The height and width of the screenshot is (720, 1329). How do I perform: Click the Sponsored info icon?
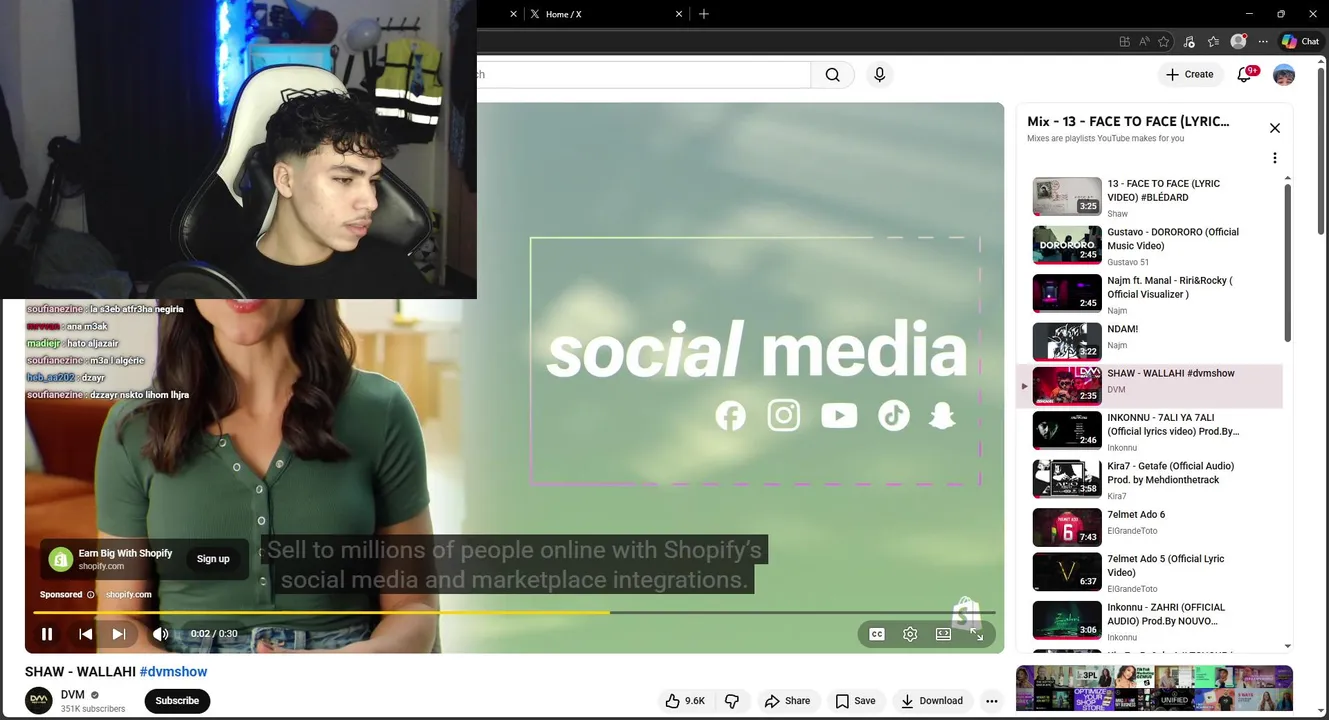91,594
